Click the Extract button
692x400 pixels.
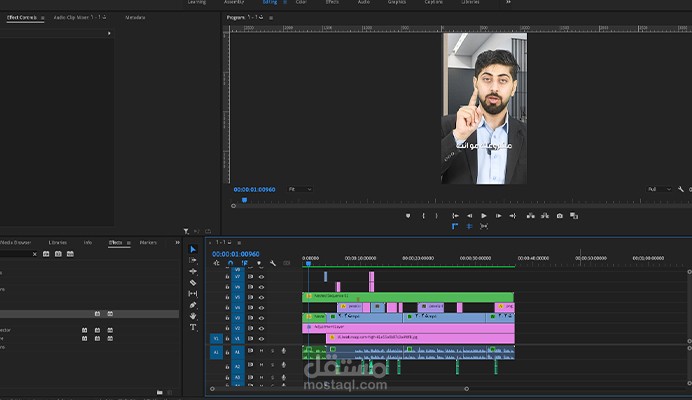tap(545, 216)
